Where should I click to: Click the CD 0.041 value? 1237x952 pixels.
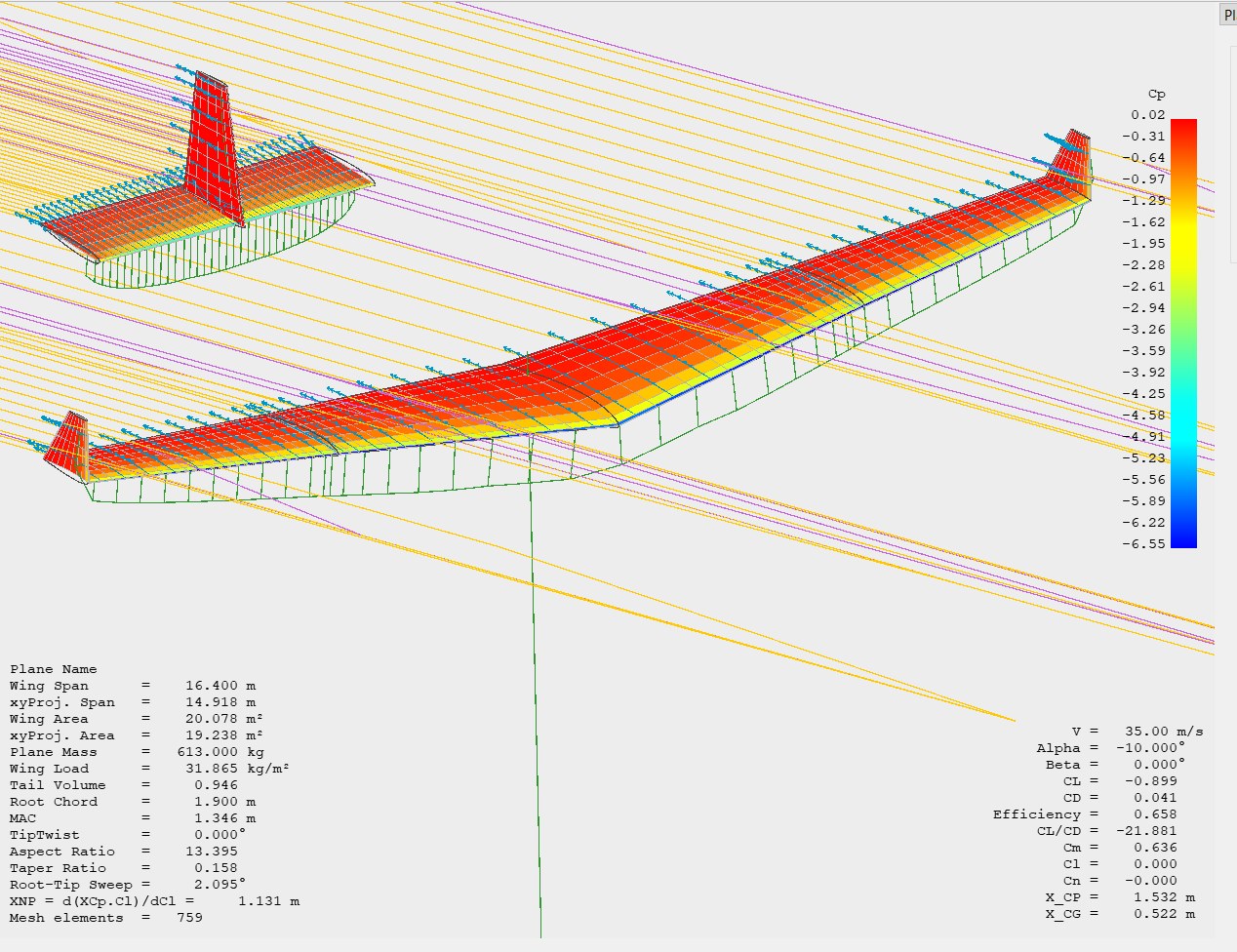click(x=1155, y=798)
